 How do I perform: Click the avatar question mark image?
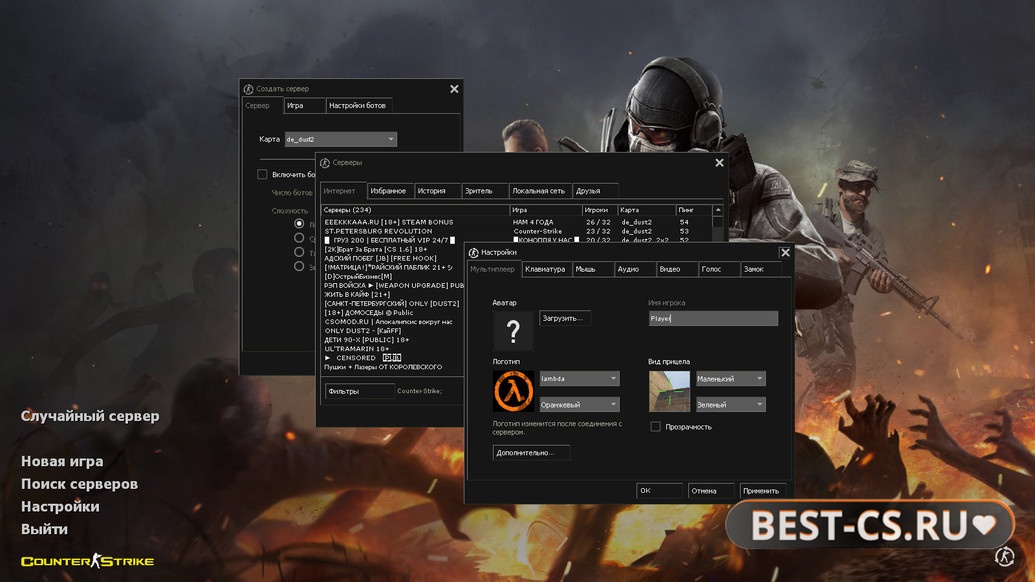coord(513,331)
